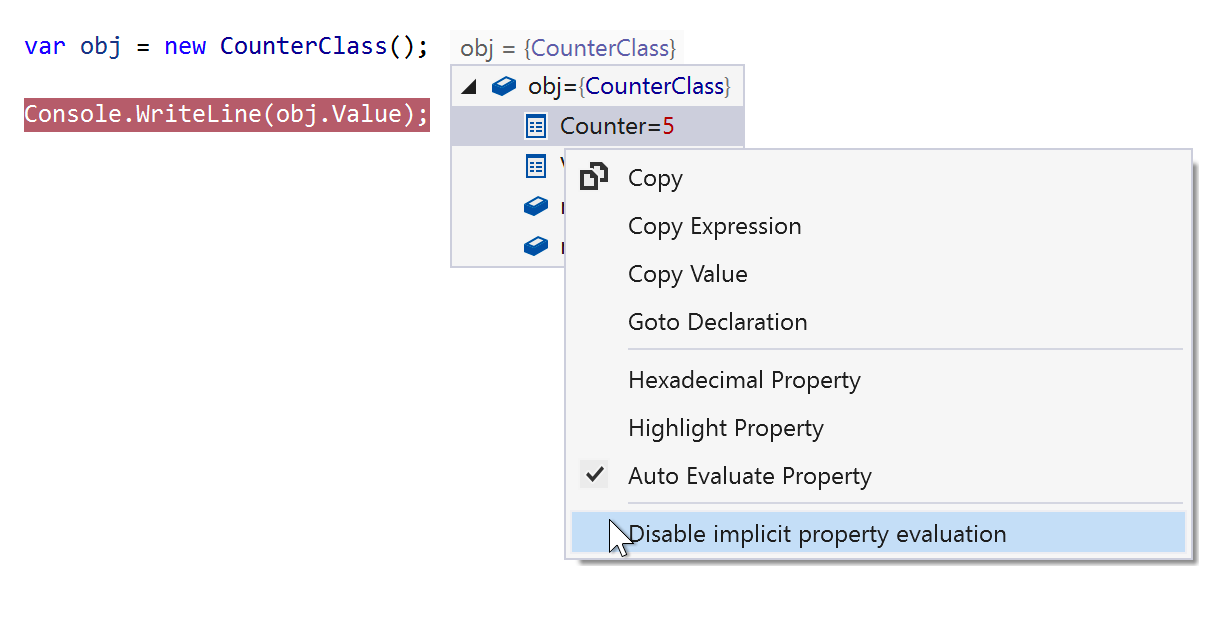The width and height of the screenshot is (1210, 626).
Task: Click the blue cube icon directly under the property icons
Action: (536, 206)
